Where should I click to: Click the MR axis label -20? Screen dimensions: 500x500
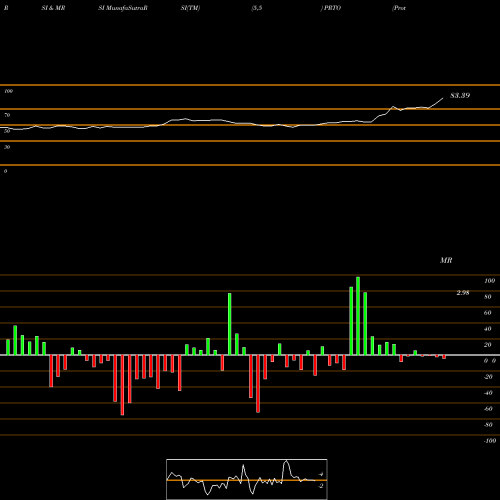point(488,377)
